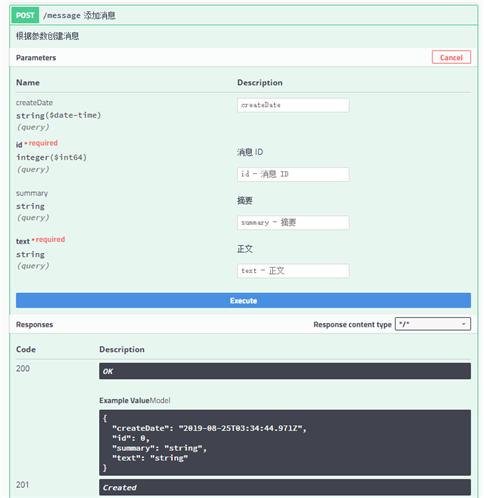Click the OK response description bar
The width and height of the screenshot is (484, 498).
[285, 371]
